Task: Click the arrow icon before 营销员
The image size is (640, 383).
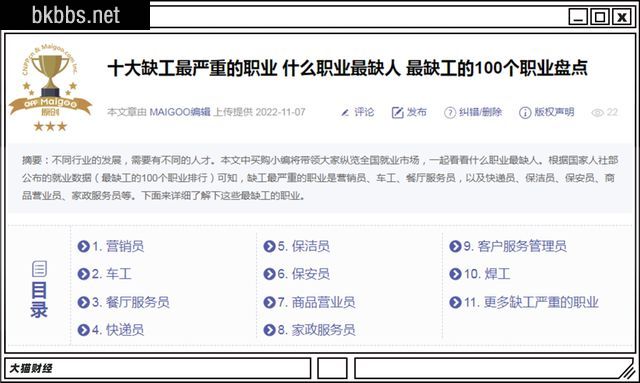Action: 83,246
